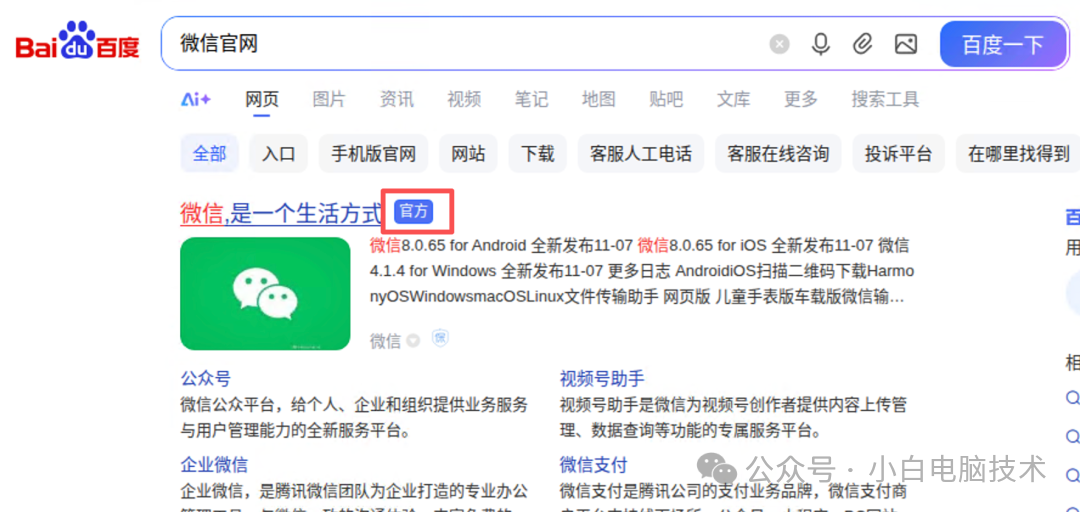
Task: Click the WeChat green logo thumbnail
Action: (x=265, y=294)
